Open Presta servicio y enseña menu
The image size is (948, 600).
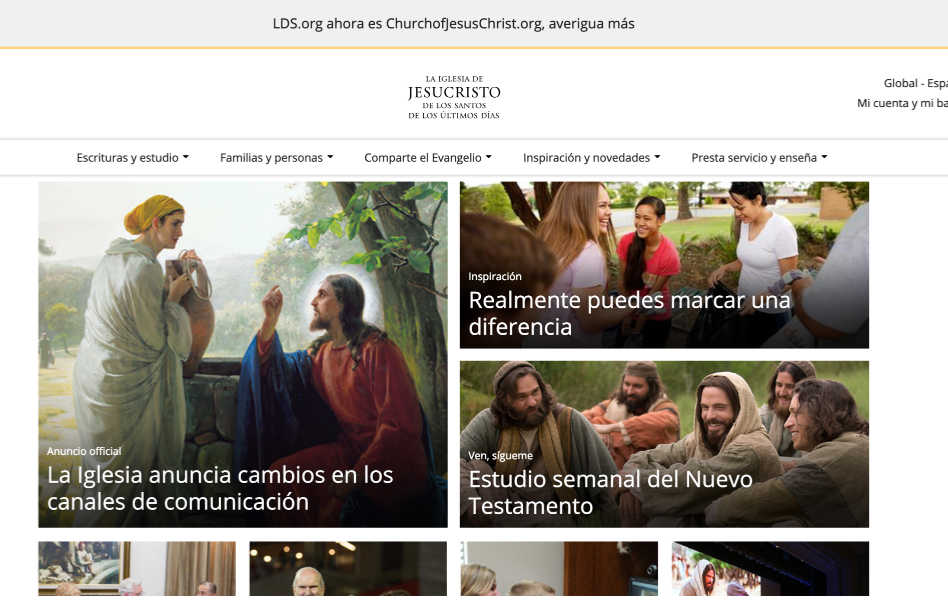click(x=759, y=158)
